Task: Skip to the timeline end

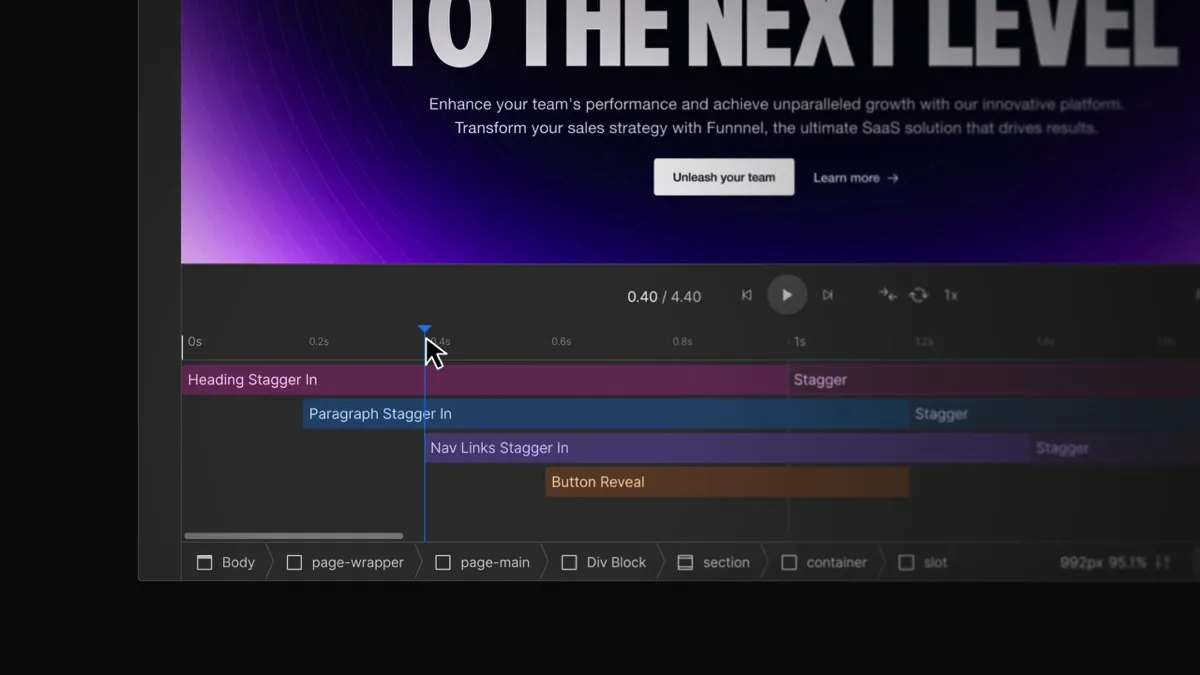Action: click(827, 295)
